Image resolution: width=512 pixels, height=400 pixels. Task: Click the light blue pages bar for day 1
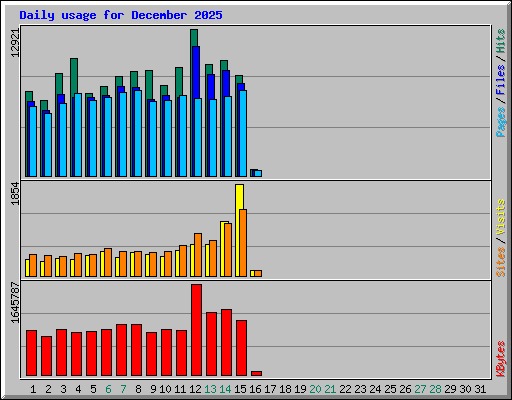[x=33, y=141]
